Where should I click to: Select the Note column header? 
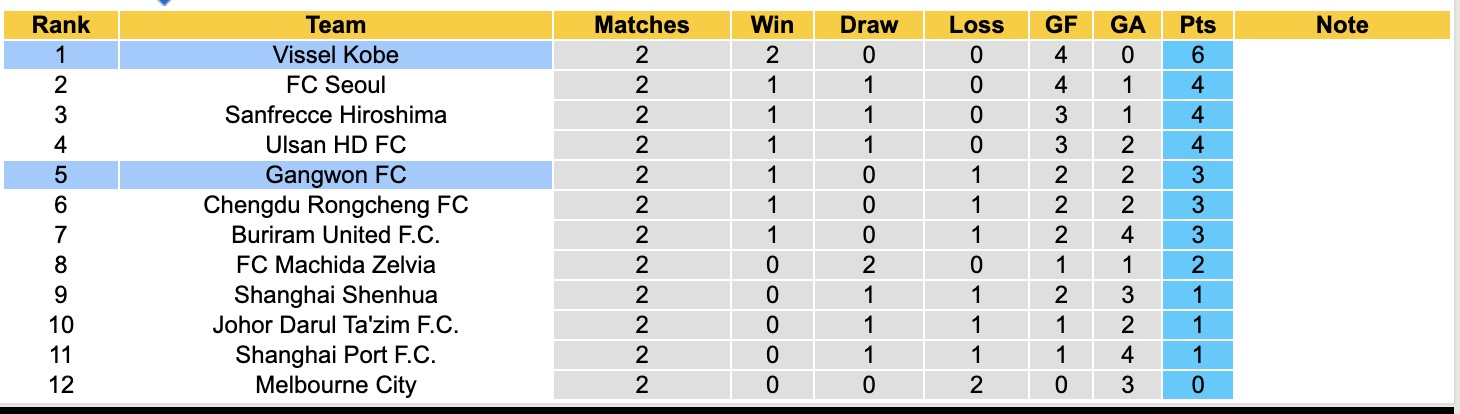[1341, 25]
